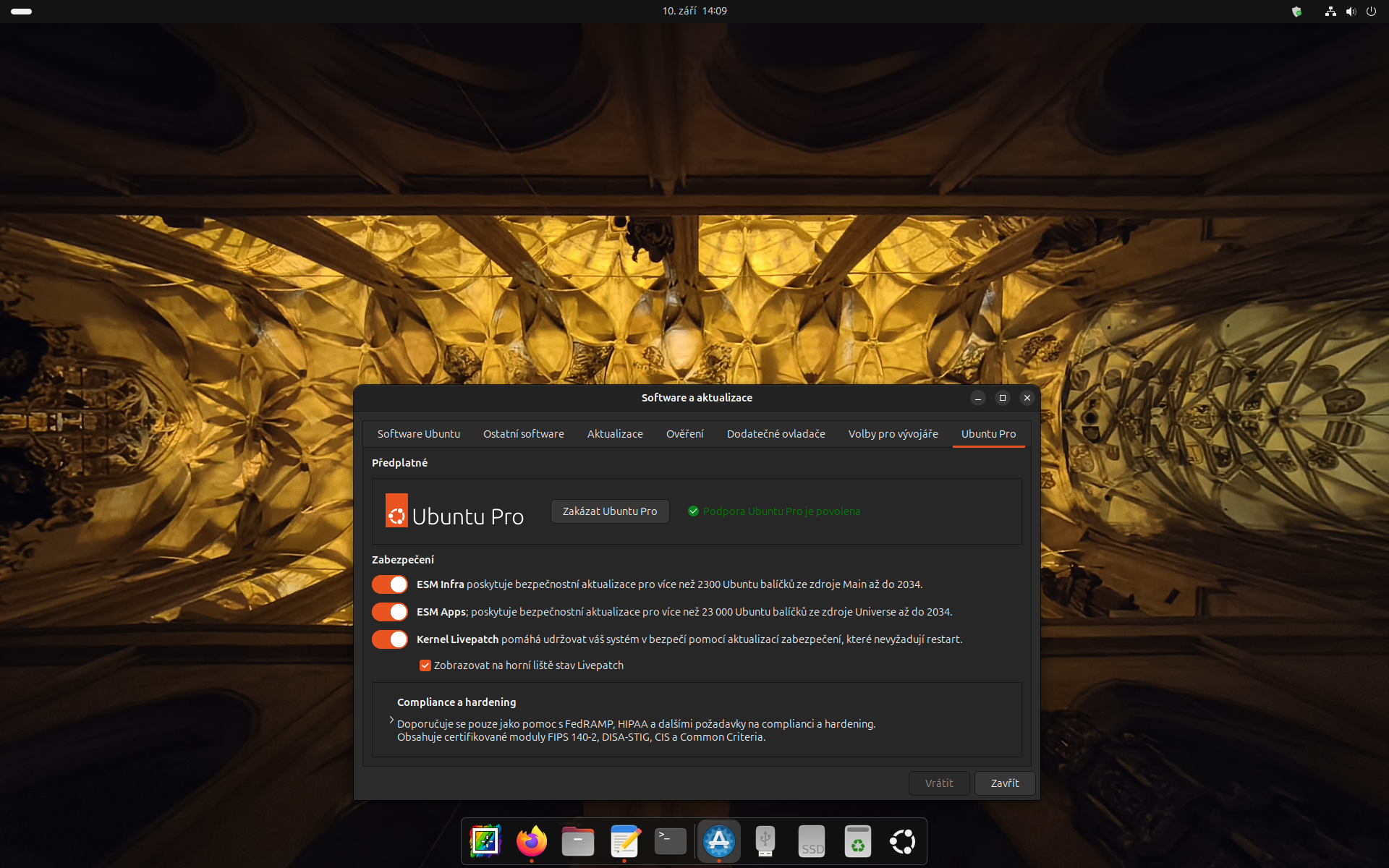Screen dimensions: 1389x868
Task: Click the Kernel Livepatch description text
Action: coord(689,639)
